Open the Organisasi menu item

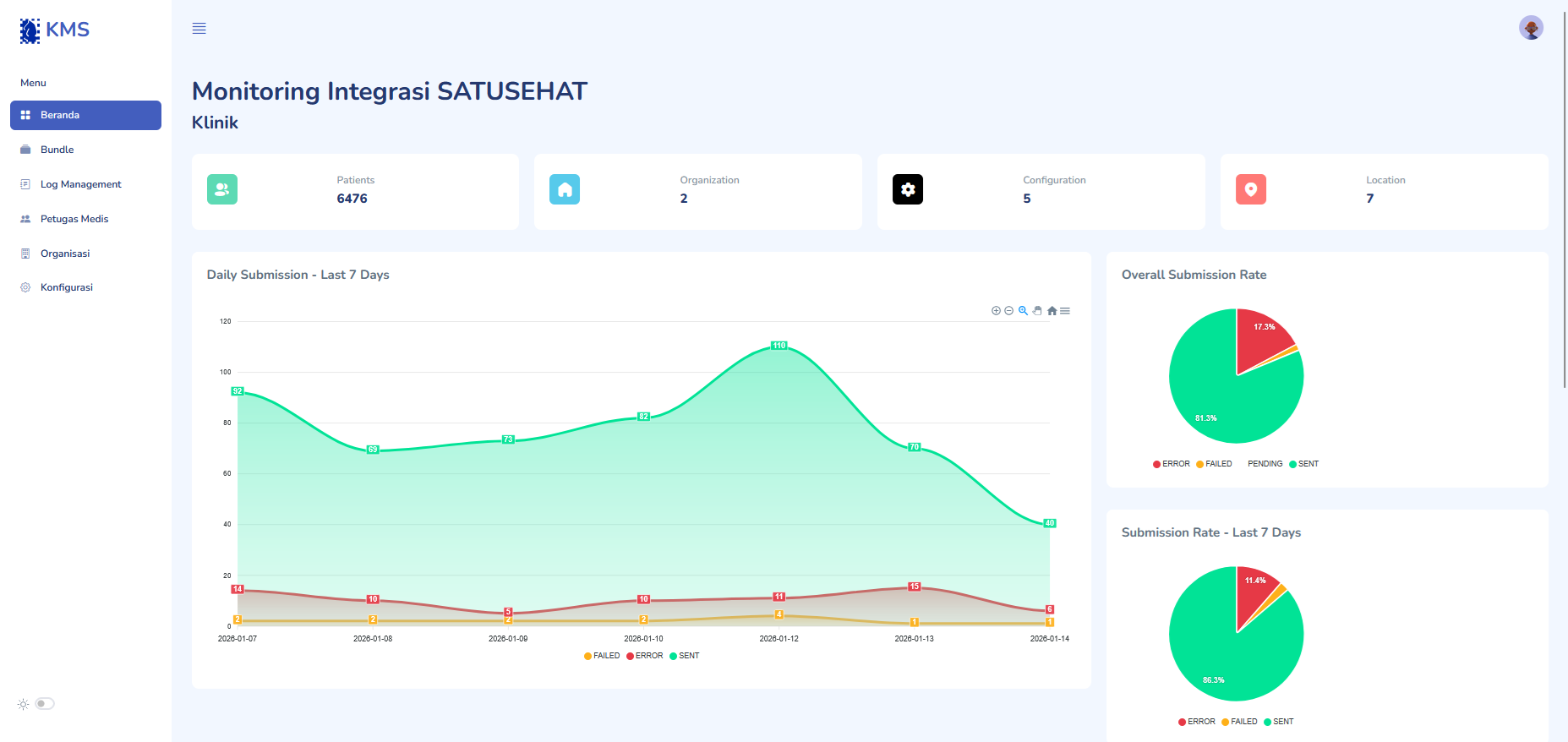pyautogui.click(x=85, y=254)
